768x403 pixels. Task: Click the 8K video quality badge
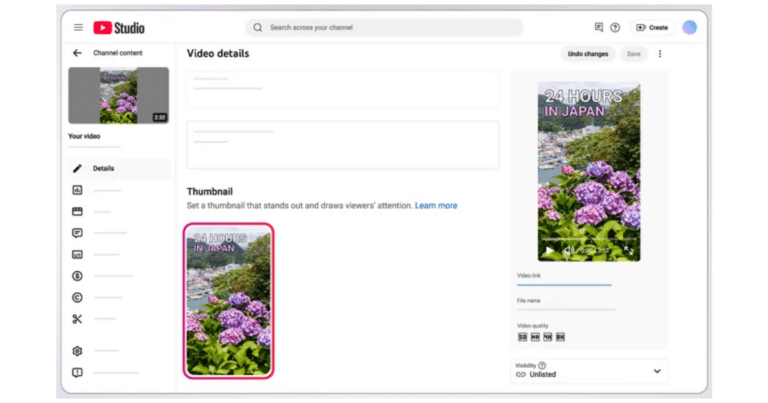[x=560, y=337]
